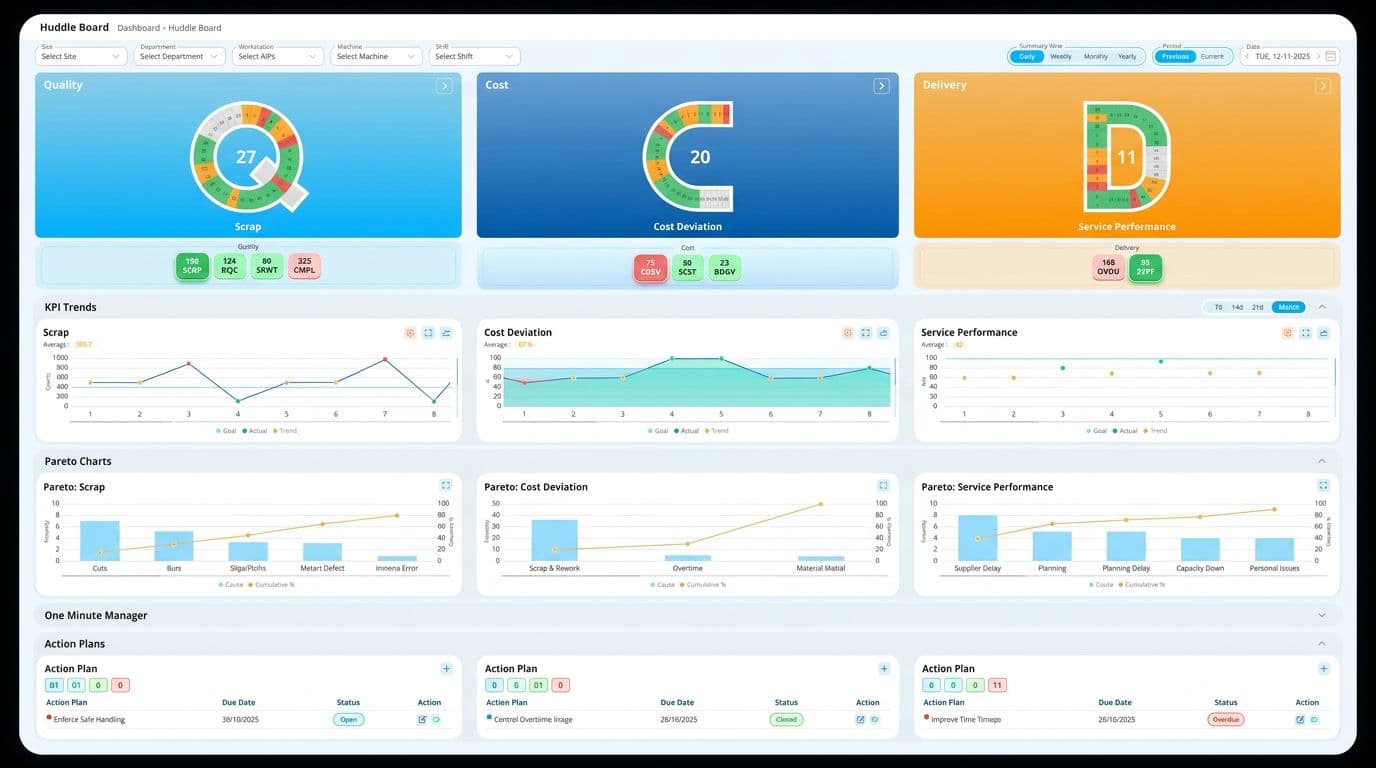Open the Cost card arrow icon

881,86
